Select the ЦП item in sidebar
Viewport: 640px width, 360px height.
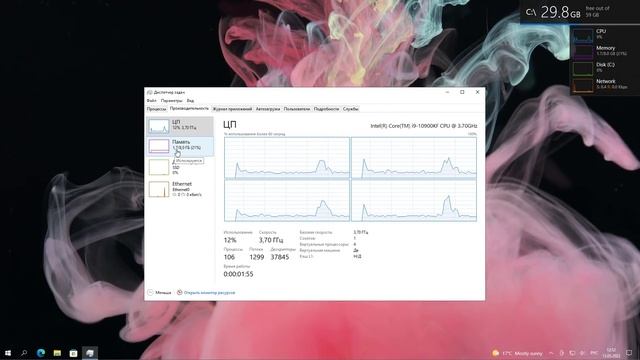(180, 126)
